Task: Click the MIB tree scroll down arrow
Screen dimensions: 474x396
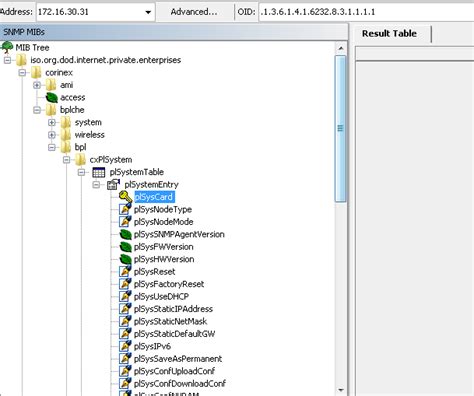Action: [x=341, y=390]
